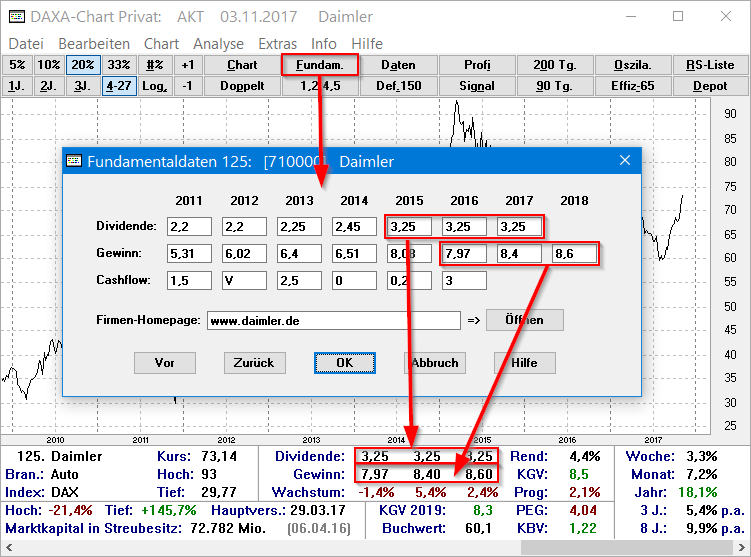This screenshot has width=751, height=557.
Task: Click into the Firmen-Homepage text field
Action: coord(333,321)
